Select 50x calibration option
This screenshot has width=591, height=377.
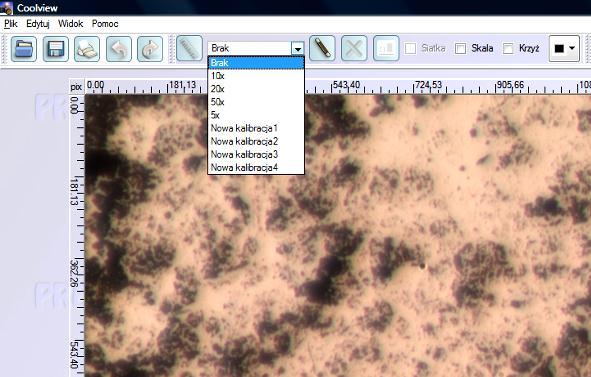coord(256,102)
